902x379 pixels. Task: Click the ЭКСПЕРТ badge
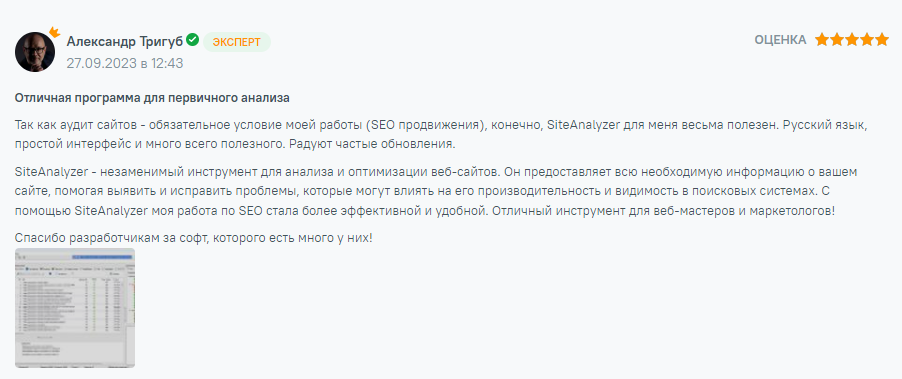[x=236, y=42]
